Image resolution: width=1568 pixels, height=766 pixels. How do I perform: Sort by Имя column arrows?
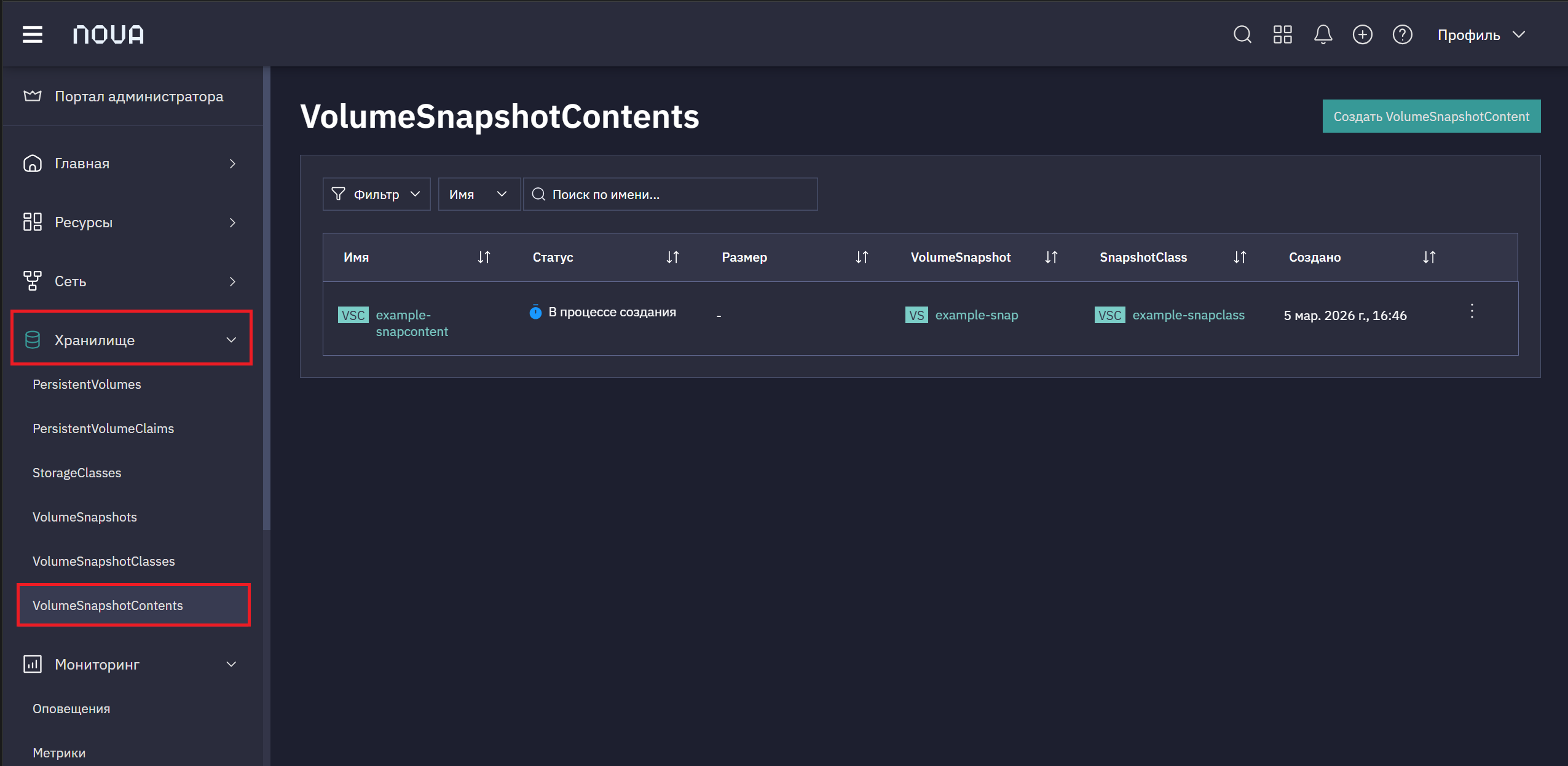[484, 257]
